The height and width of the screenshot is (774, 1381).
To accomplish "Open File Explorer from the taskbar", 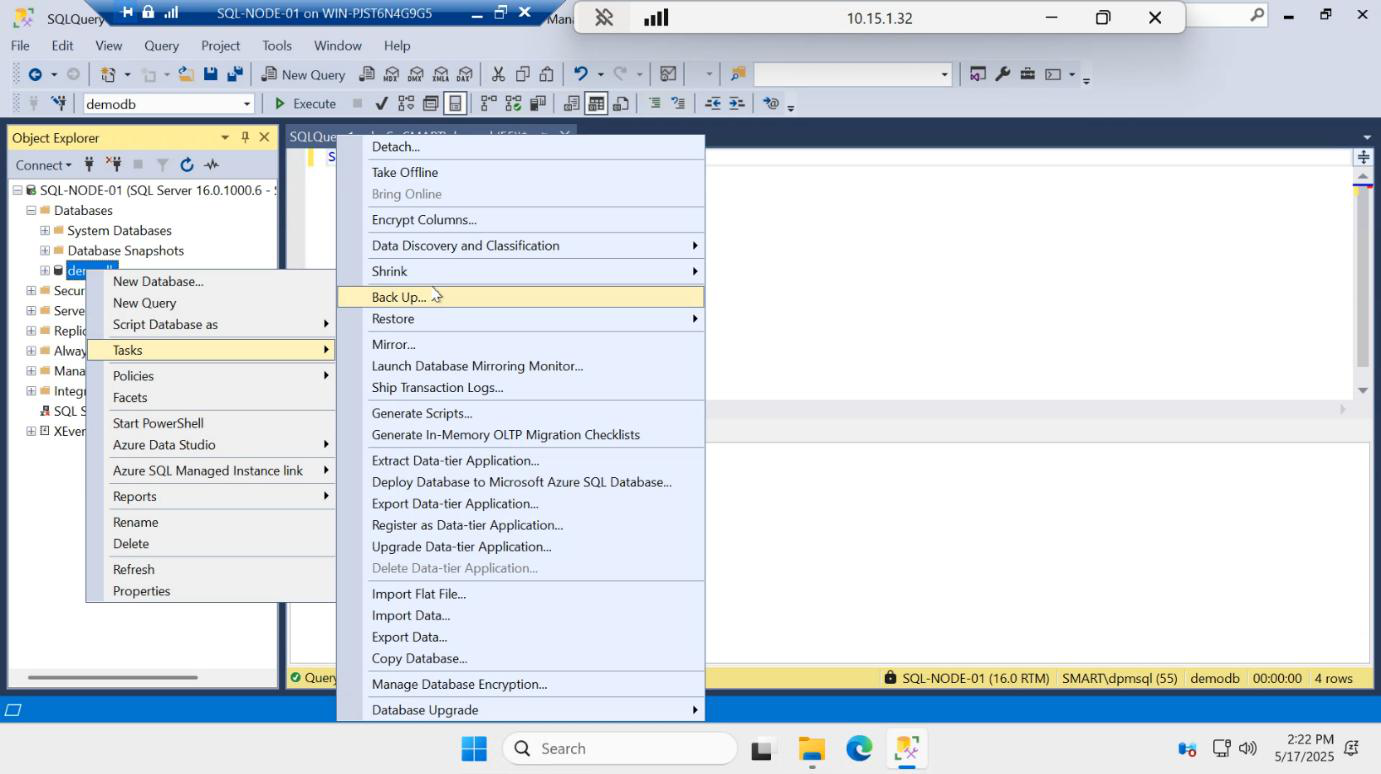I will click(812, 748).
